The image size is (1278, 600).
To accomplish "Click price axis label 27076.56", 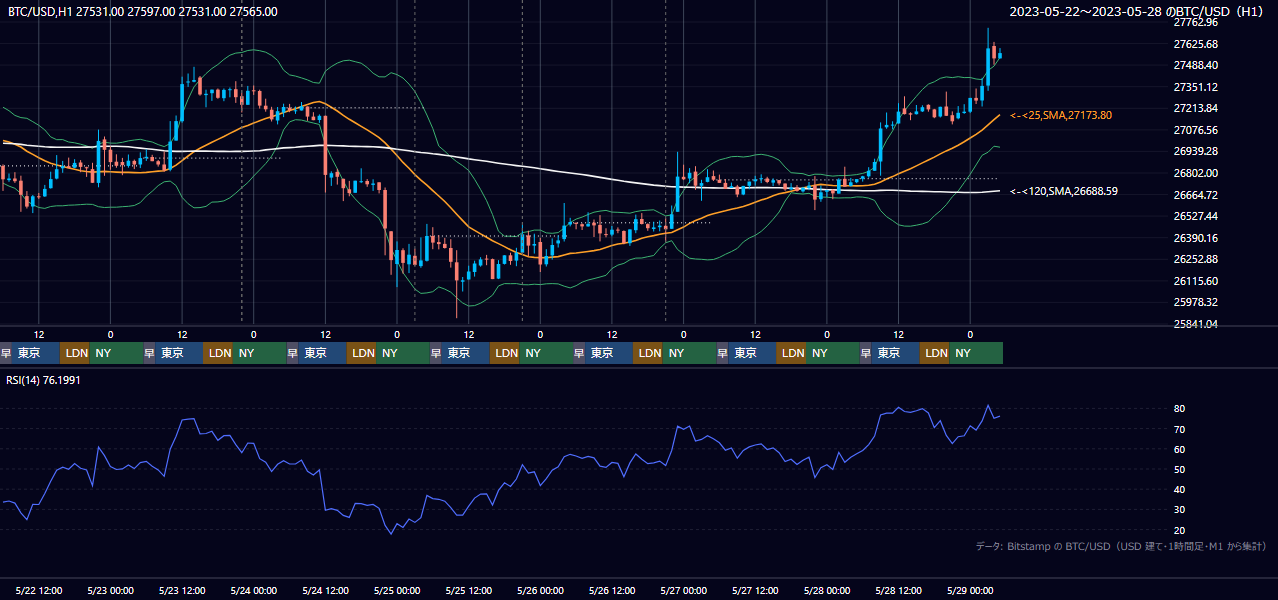I will click(1195, 130).
